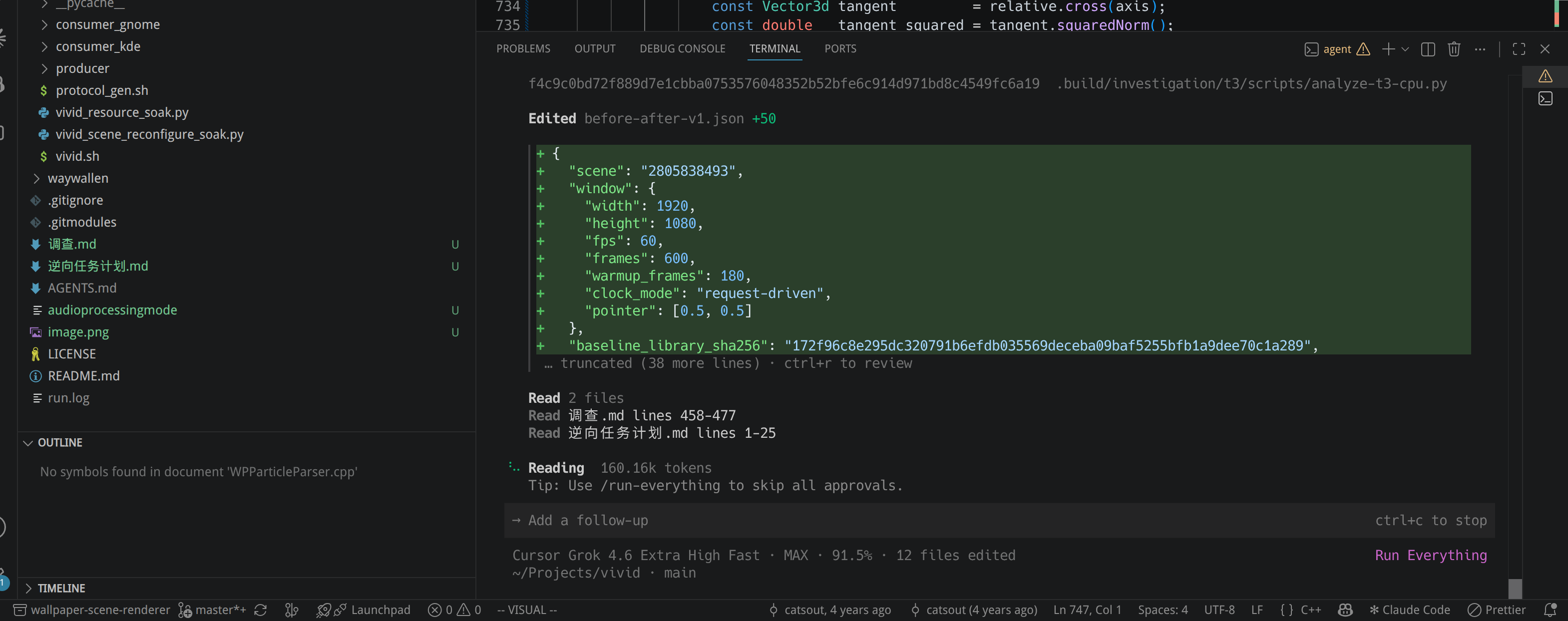Select the TERMINAL tab
Image resolution: width=1568 pixels, height=621 pixels.
pyautogui.click(x=774, y=48)
